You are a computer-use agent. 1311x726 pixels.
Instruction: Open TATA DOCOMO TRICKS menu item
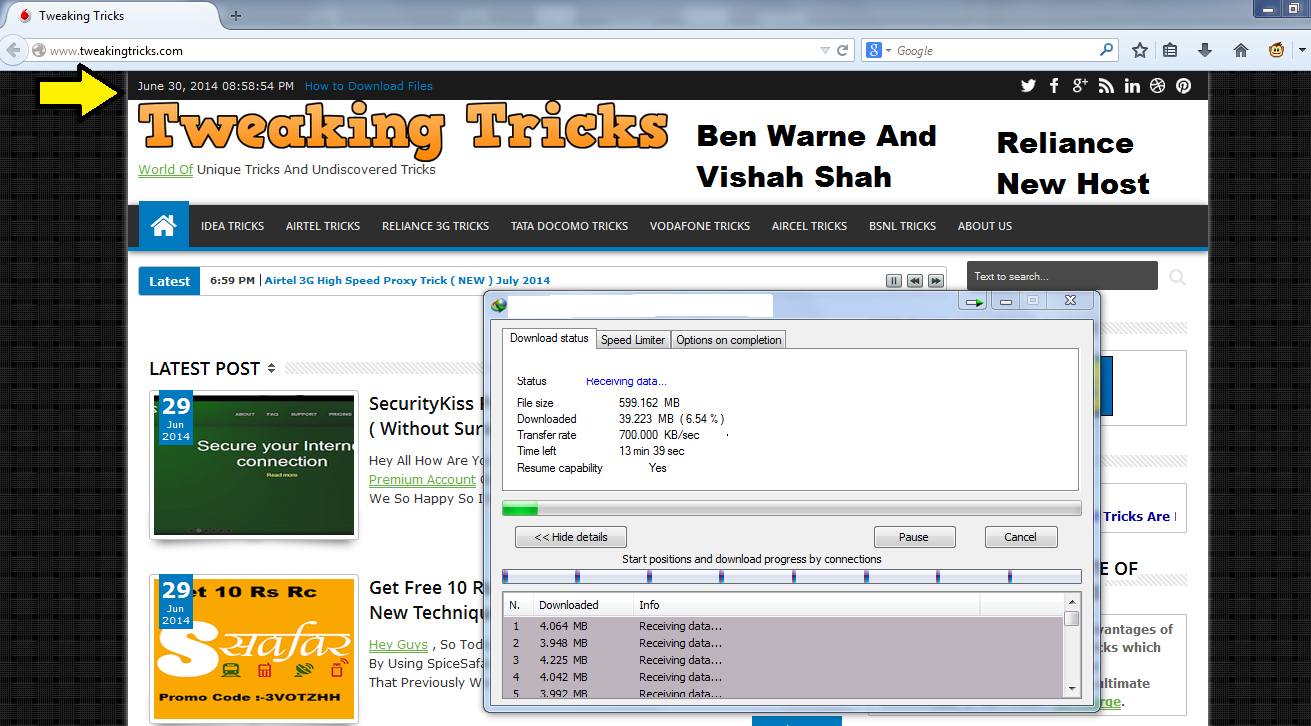[569, 226]
